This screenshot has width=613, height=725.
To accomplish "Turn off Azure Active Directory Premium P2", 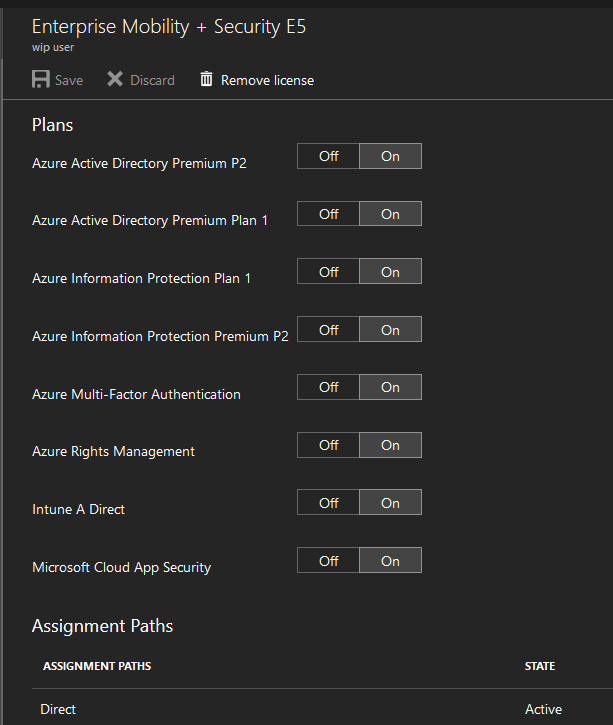I will pyautogui.click(x=328, y=156).
